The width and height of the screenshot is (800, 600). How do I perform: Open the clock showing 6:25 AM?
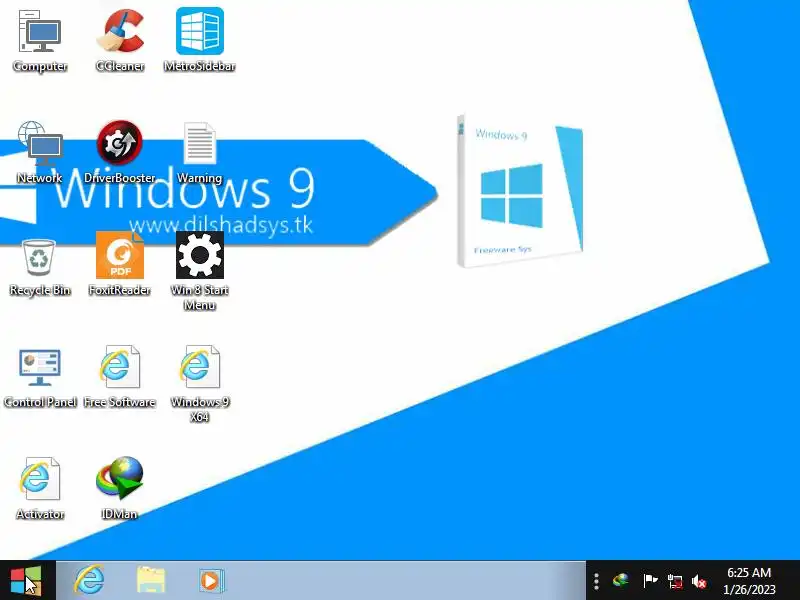(x=749, y=581)
